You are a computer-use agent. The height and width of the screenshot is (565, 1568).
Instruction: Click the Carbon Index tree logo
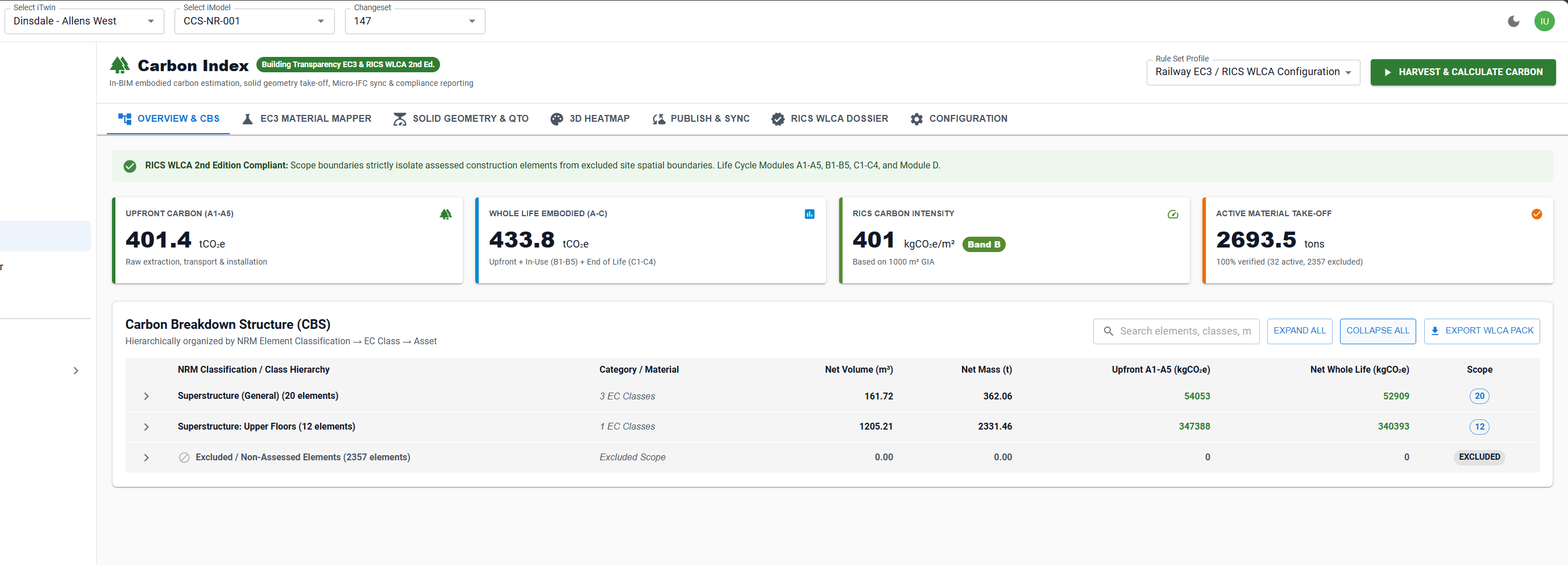click(x=120, y=65)
